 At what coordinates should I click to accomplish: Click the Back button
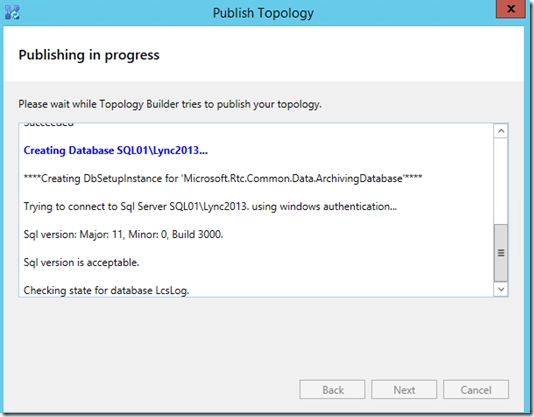(x=332, y=389)
